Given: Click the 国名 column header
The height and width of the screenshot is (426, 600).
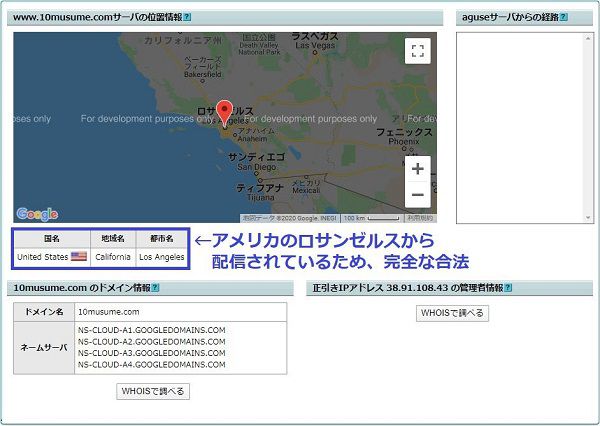Looking at the screenshot, I should click(x=52, y=238).
